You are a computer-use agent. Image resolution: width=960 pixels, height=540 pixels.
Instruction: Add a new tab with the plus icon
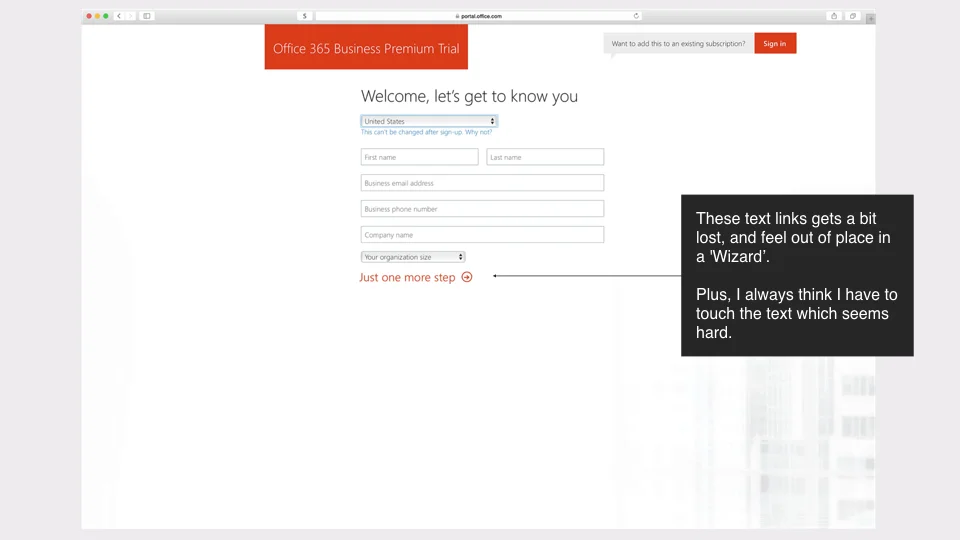[870, 18]
